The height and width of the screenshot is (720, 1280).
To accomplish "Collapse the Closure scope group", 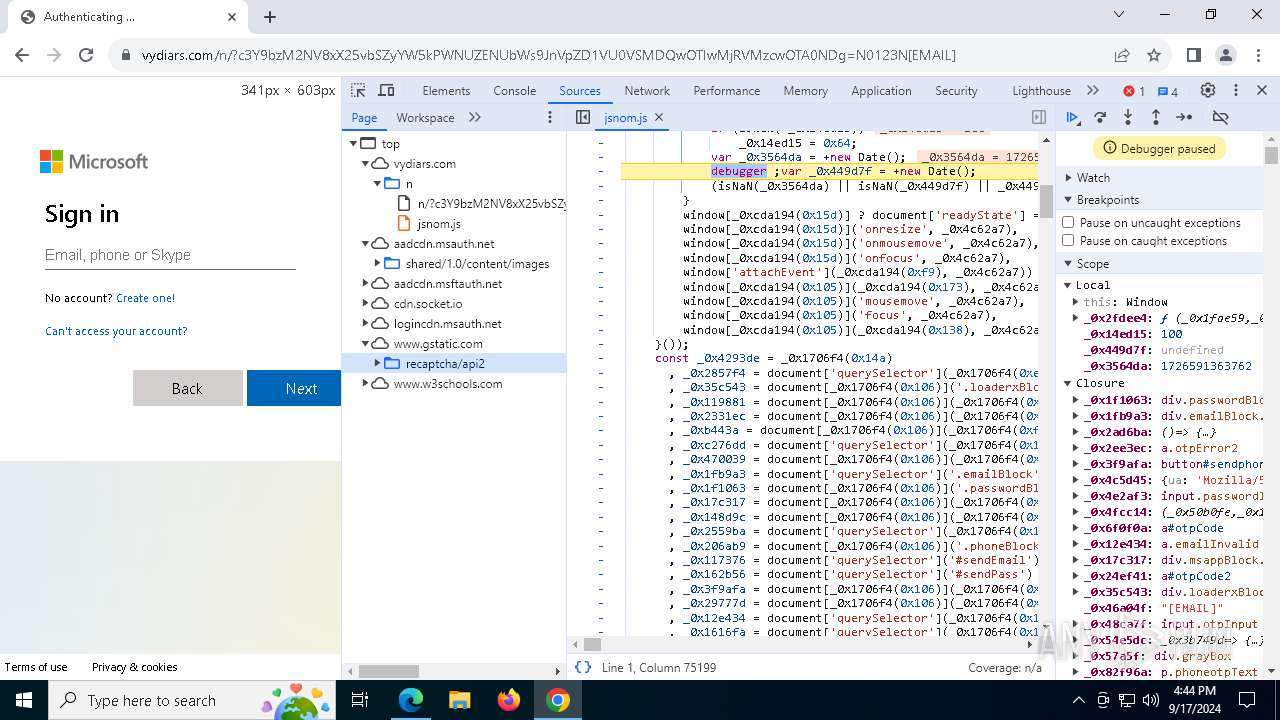I will [1068, 383].
